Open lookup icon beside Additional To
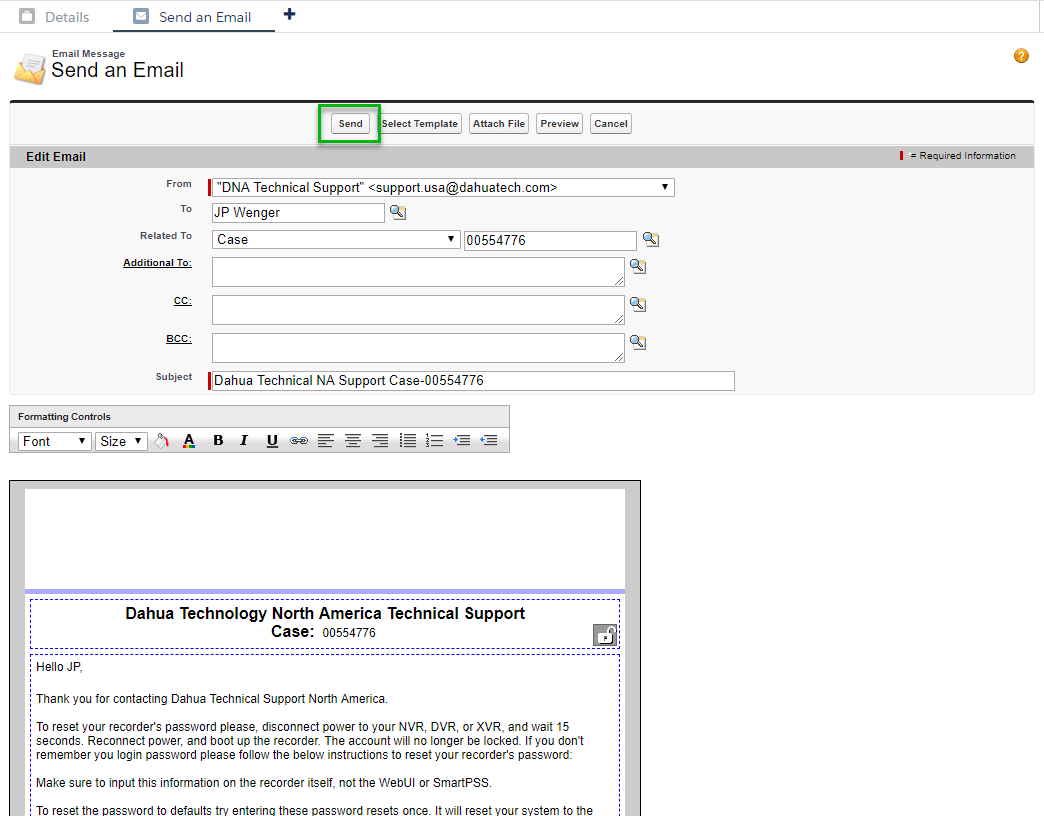This screenshot has height=816, width=1044. pos(638,266)
